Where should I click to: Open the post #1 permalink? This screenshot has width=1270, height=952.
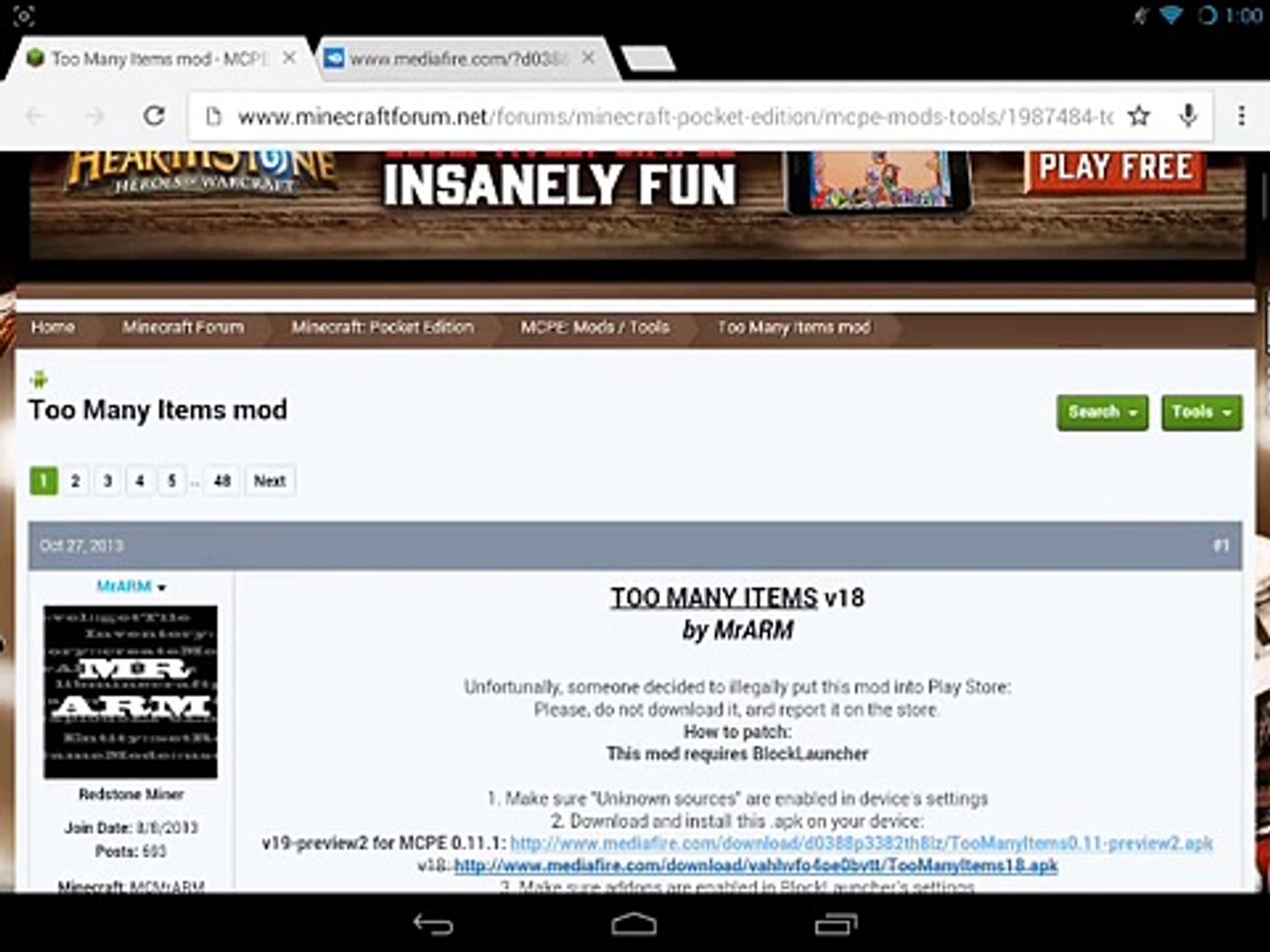tap(1221, 546)
